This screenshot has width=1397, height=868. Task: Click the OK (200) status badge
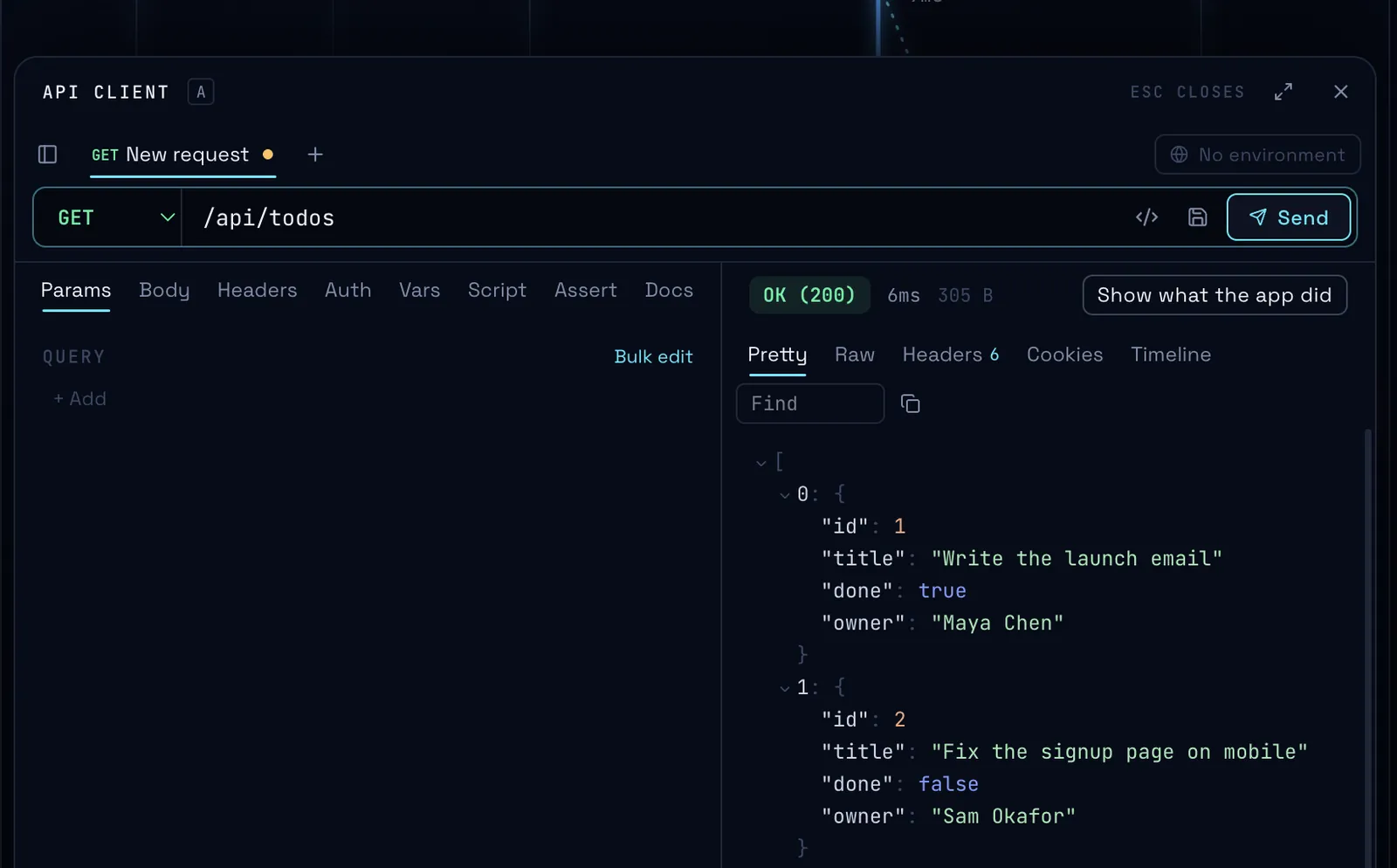[x=809, y=295]
